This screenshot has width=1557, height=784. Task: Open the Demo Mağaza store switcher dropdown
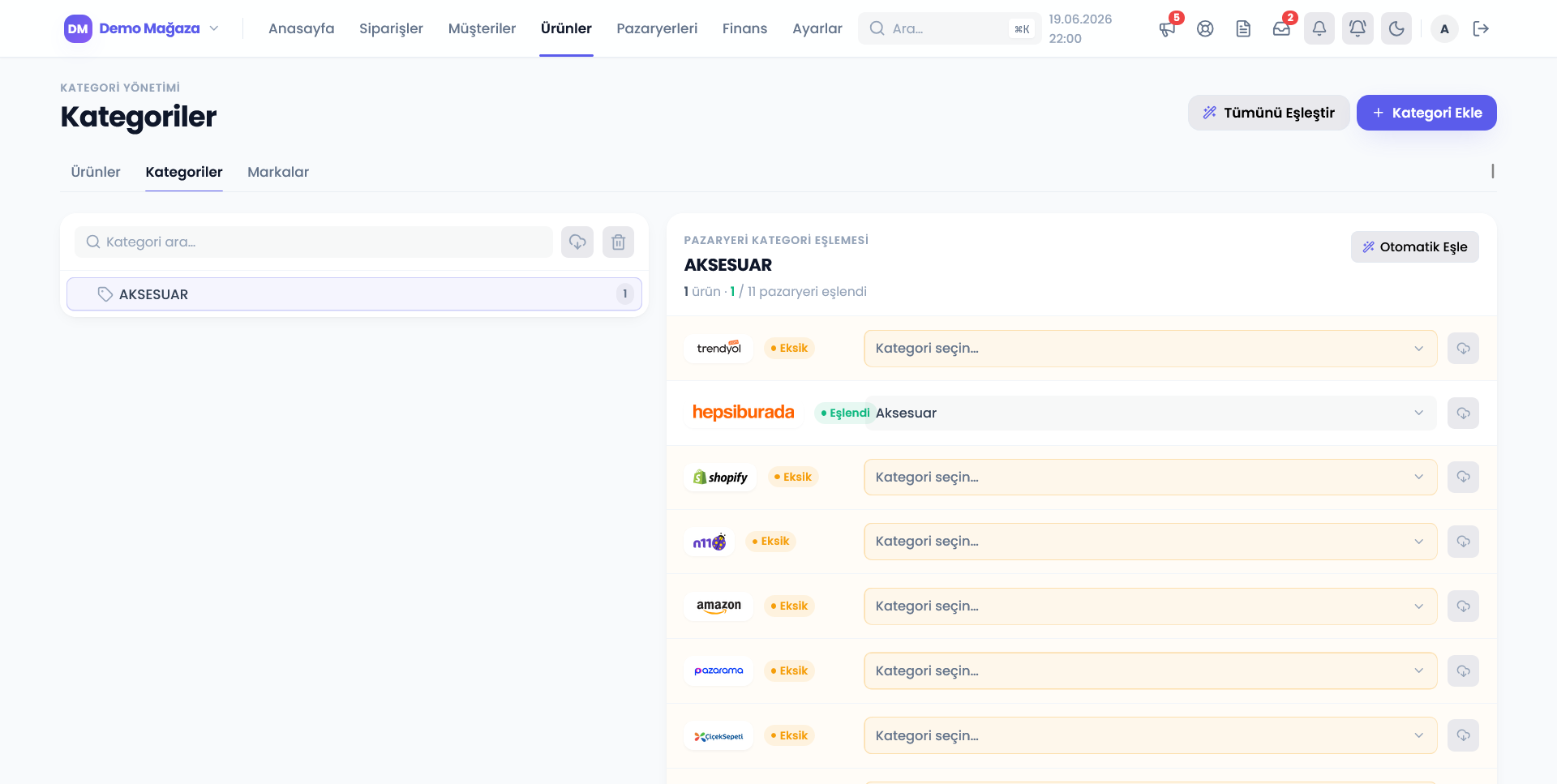(x=142, y=28)
